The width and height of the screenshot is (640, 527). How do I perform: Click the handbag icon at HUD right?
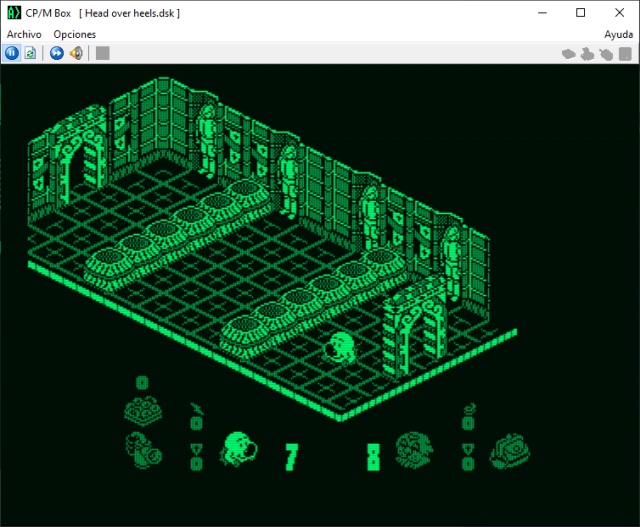(510, 451)
